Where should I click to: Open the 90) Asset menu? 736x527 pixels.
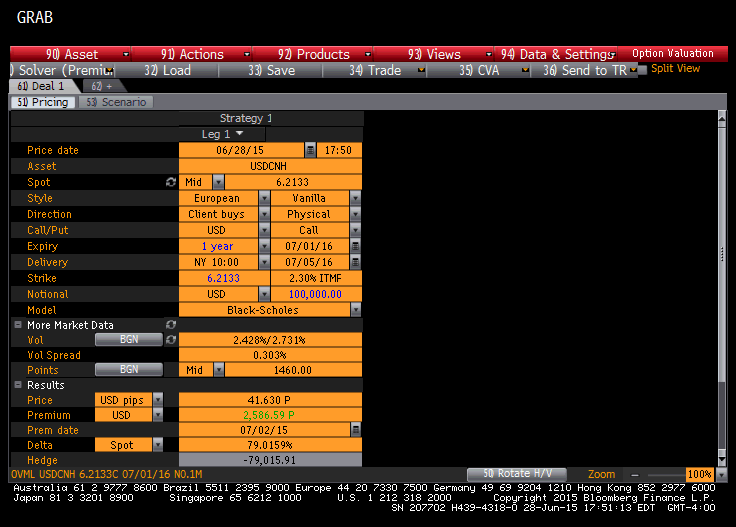[x=71, y=54]
